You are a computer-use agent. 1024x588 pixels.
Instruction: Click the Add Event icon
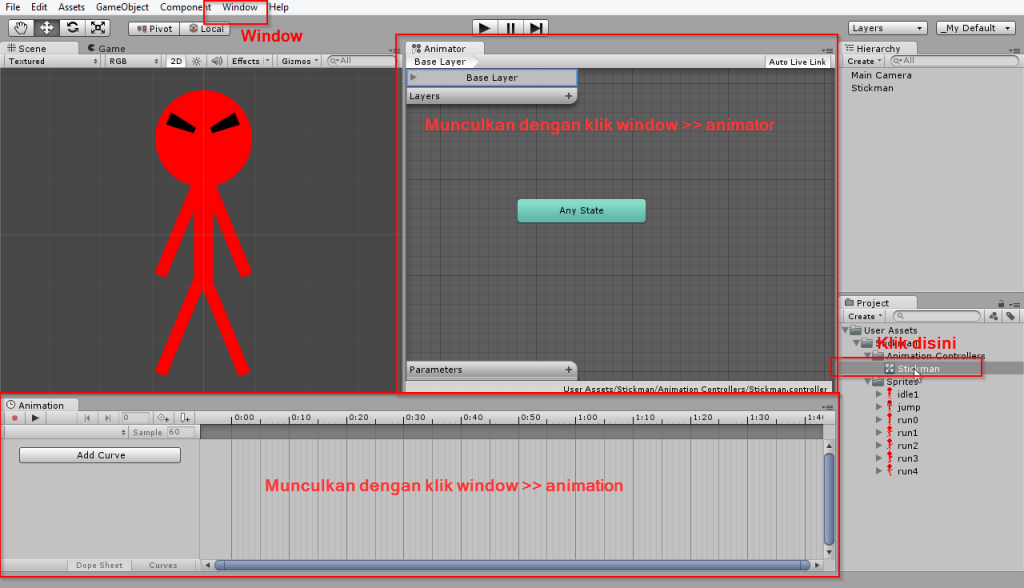185,418
